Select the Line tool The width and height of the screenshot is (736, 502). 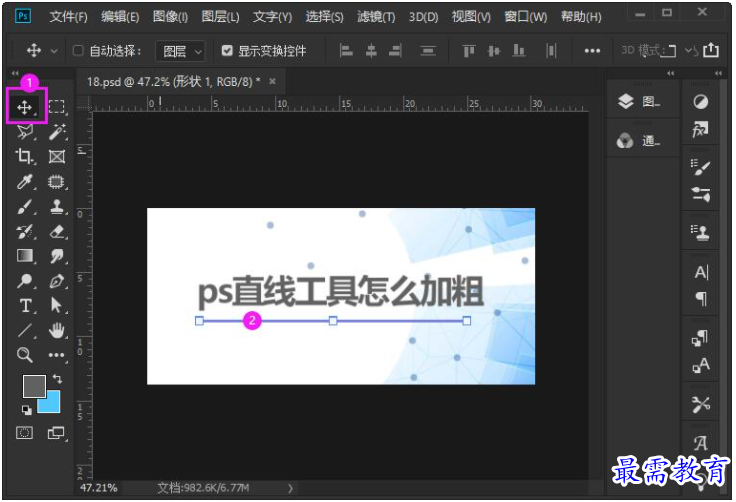coord(25,331)
